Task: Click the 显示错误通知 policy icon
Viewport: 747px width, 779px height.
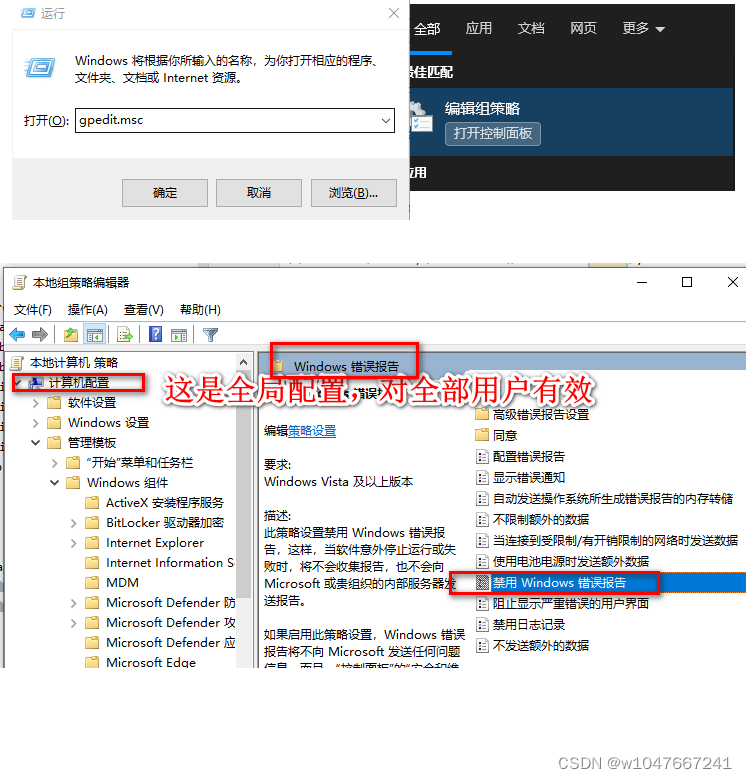Action: 482,477
